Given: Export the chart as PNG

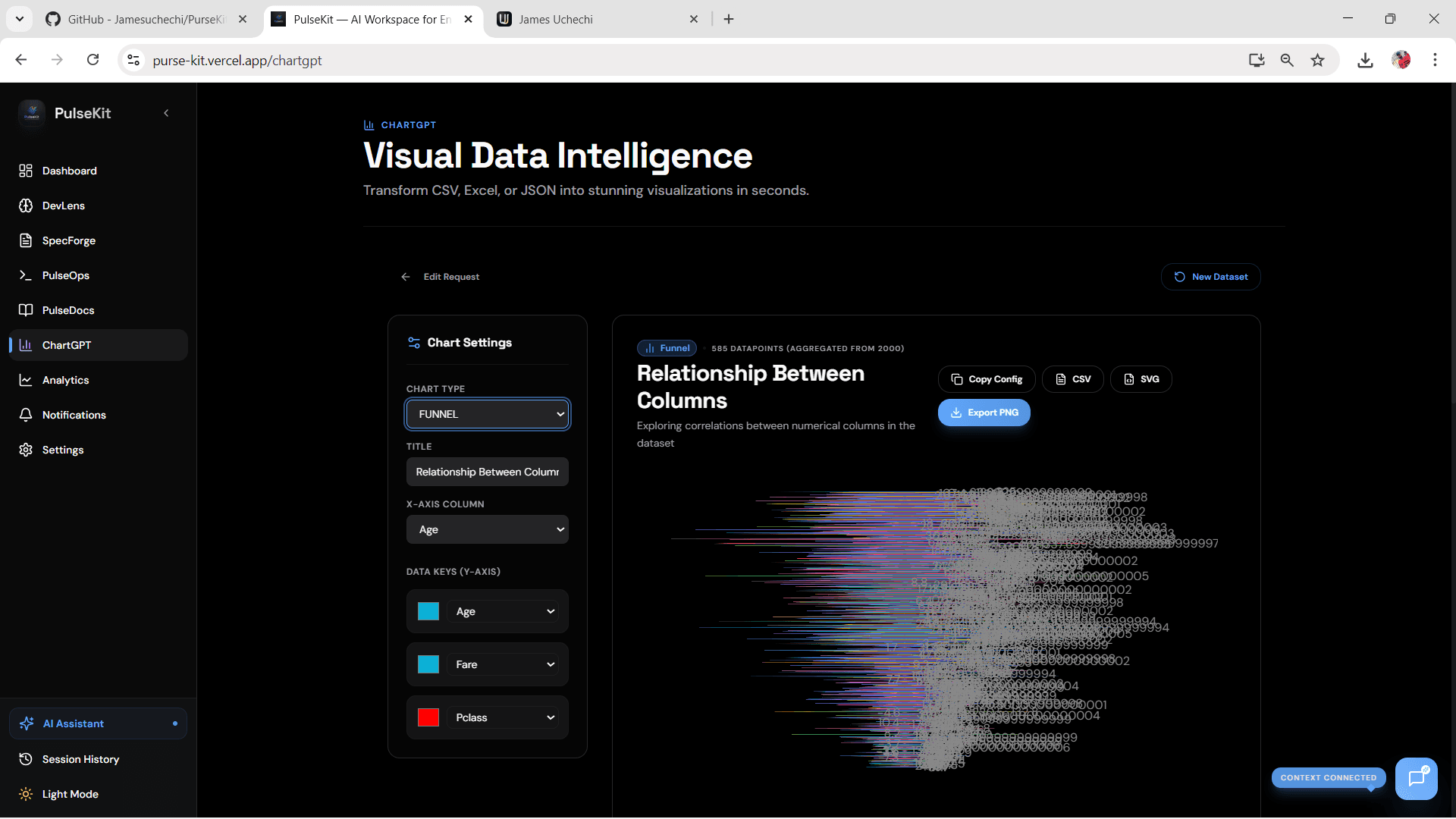Looking at the screenshot, I should click(x=984, y=413).
